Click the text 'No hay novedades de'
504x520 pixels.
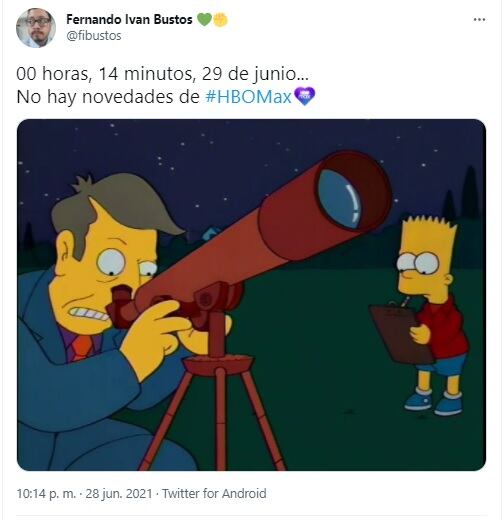[108, 97]
